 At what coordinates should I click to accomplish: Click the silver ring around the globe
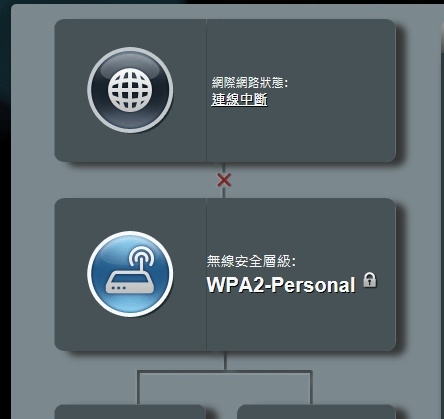click(x=130, y=50)
